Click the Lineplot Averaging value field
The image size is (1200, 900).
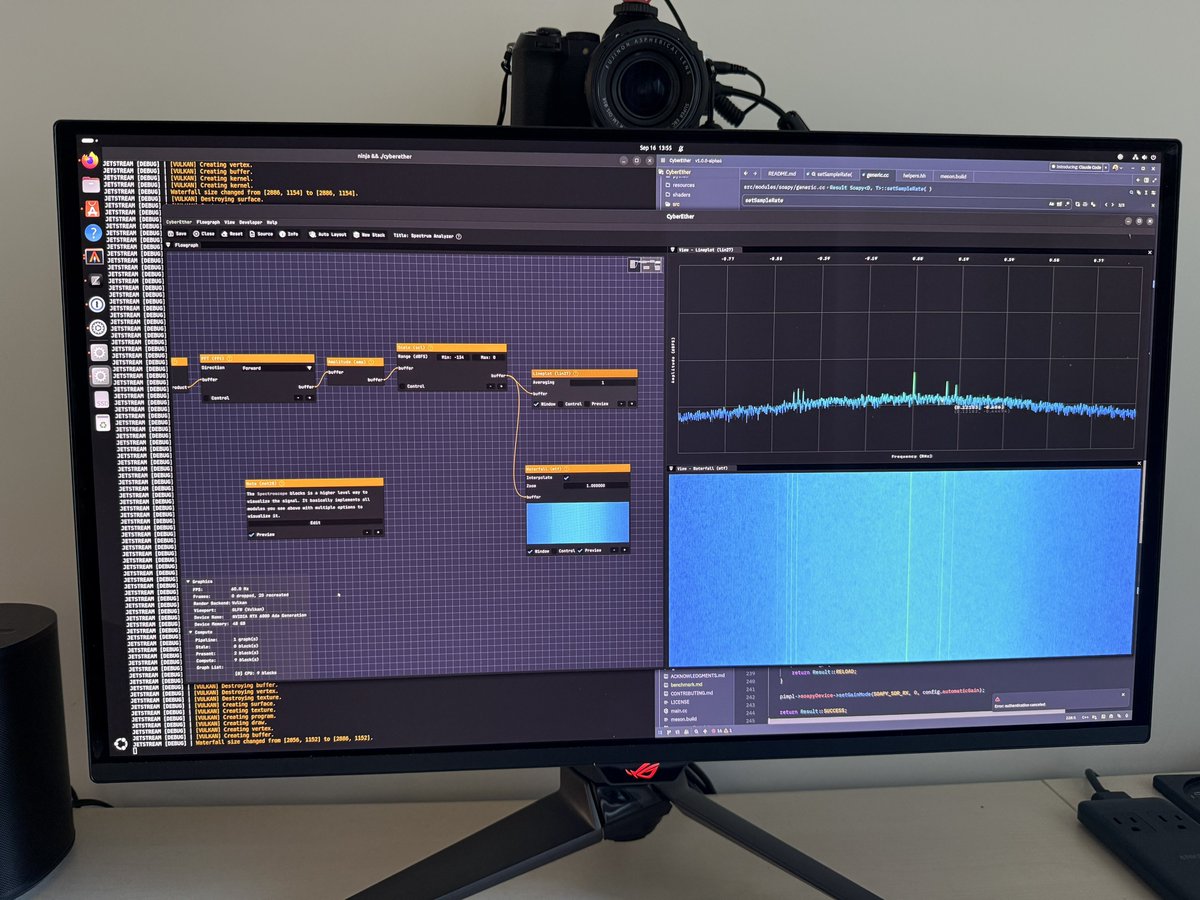pos(603,382)
